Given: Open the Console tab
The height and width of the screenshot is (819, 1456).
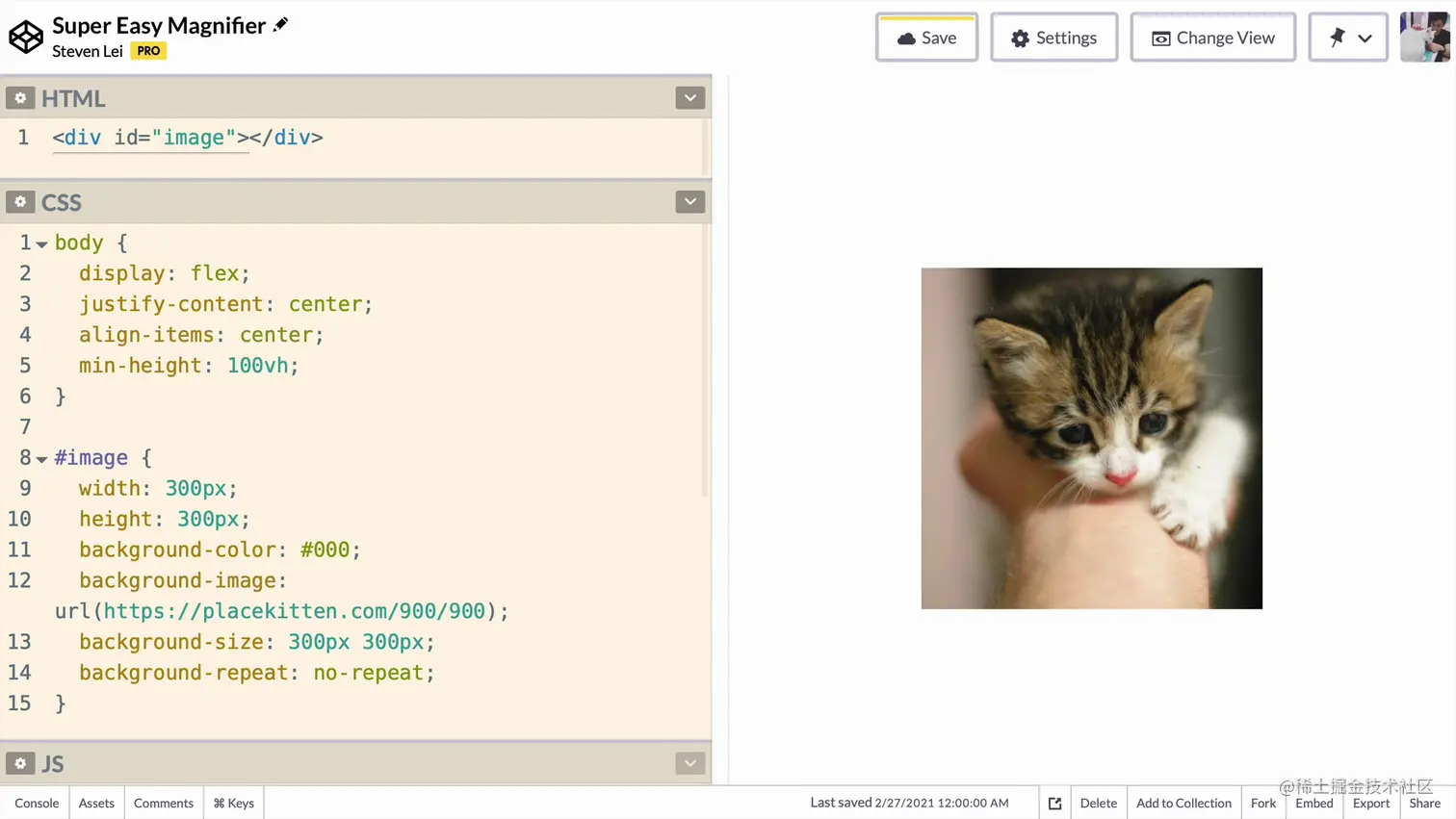Looking at the screenshot, I should tap(37, 803).
